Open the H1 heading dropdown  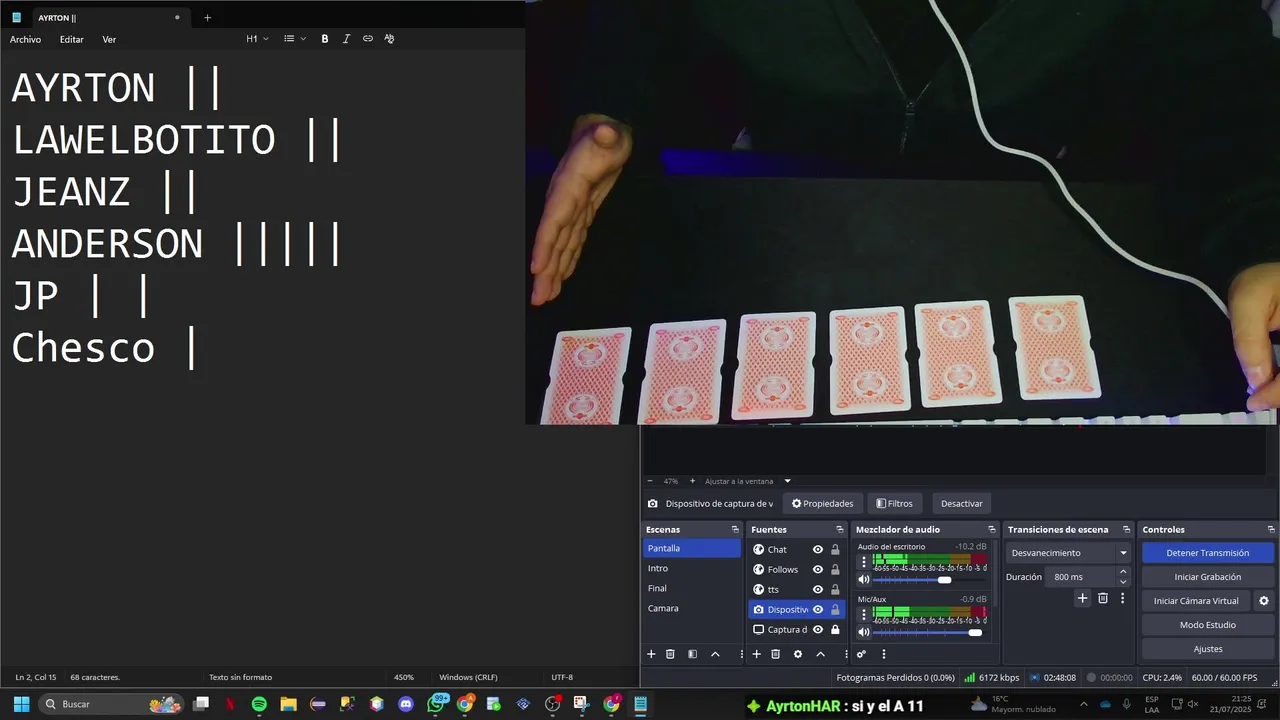(x=257, y=39)
